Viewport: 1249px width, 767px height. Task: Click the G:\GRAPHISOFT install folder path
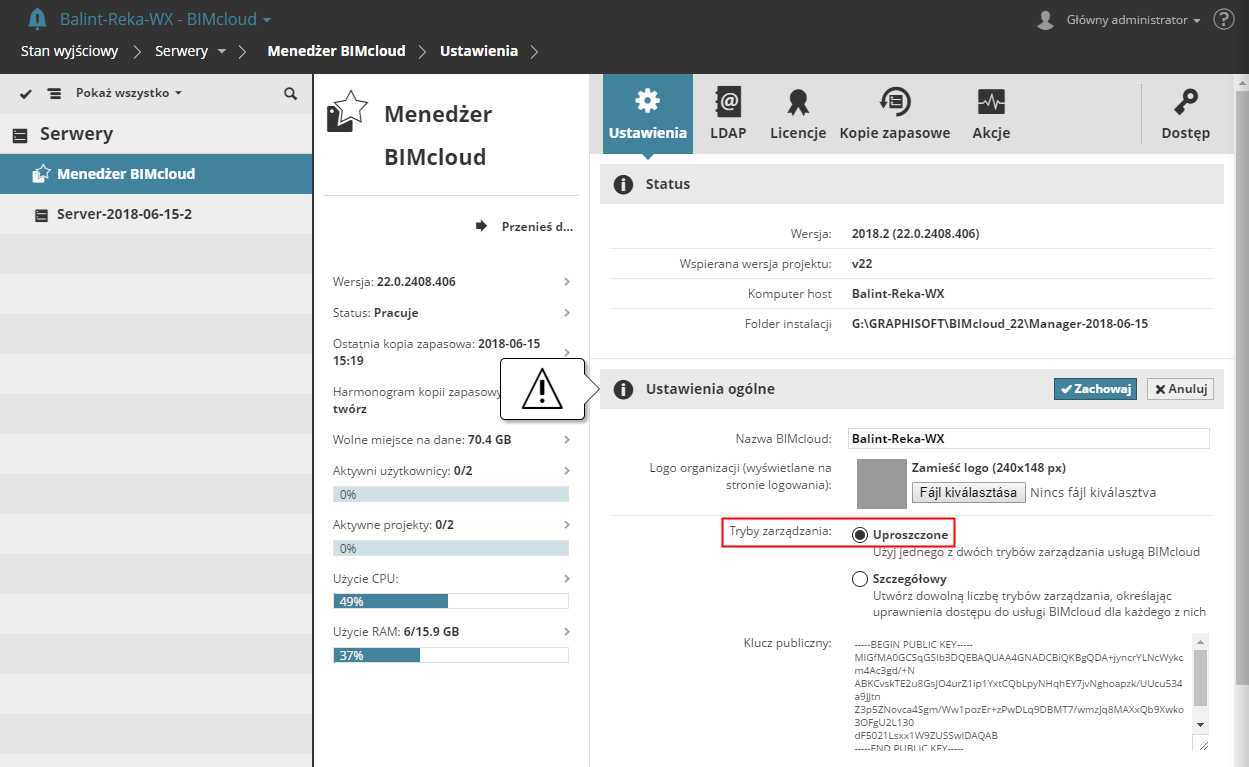(x=1000, y=324)
